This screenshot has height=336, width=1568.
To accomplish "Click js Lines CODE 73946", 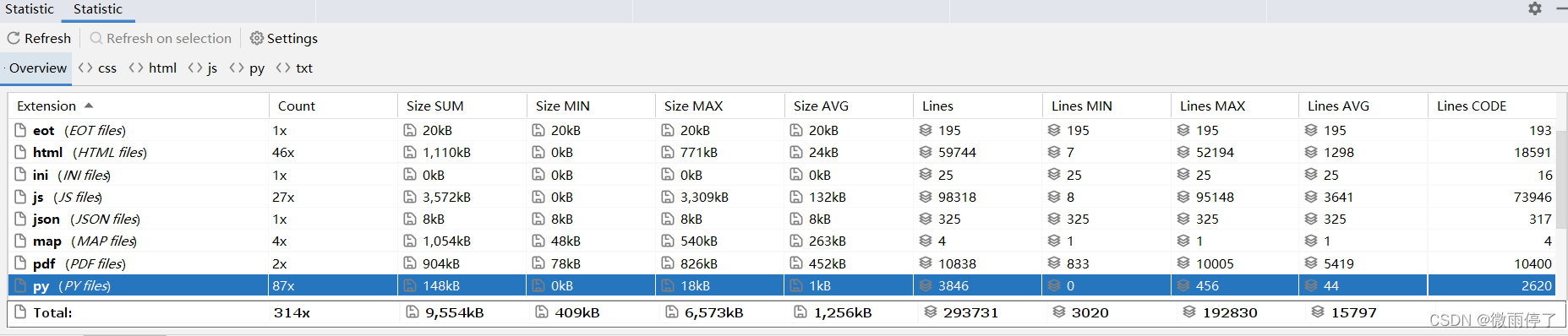I will 1532,197.
